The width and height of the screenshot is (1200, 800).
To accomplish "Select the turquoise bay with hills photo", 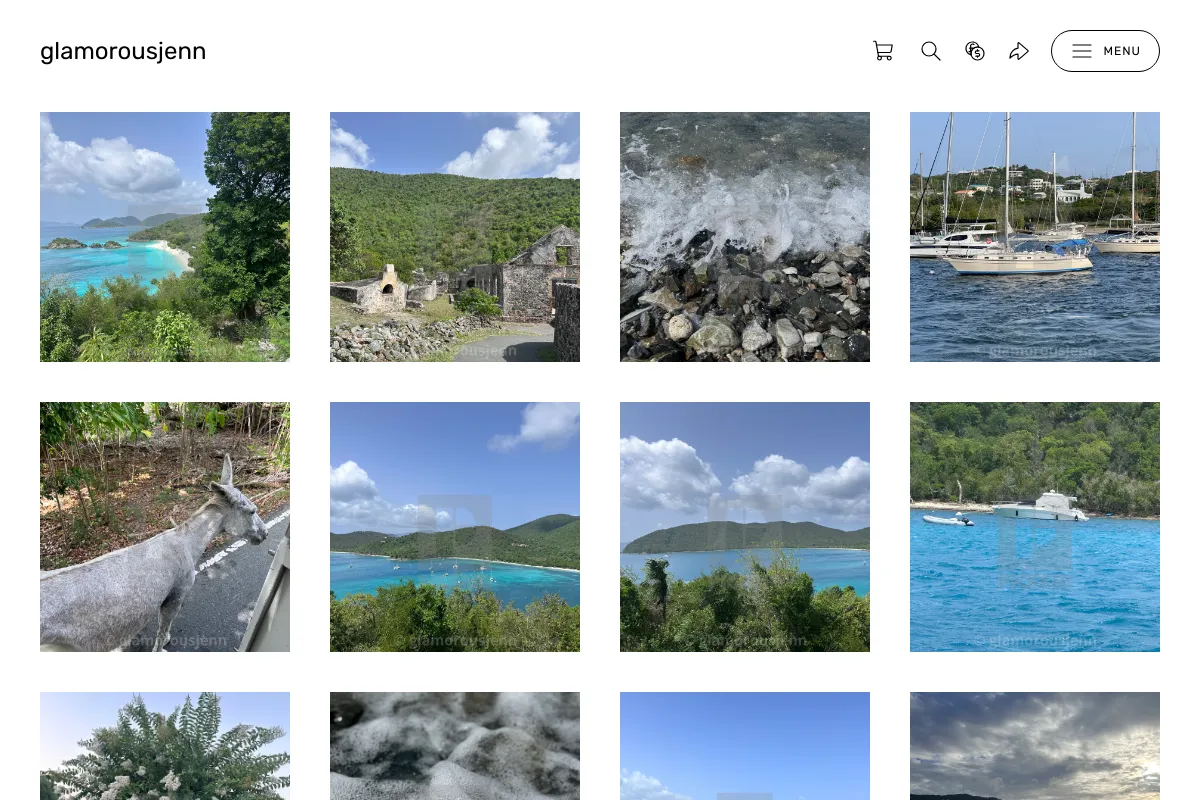I will pos(455,527).
